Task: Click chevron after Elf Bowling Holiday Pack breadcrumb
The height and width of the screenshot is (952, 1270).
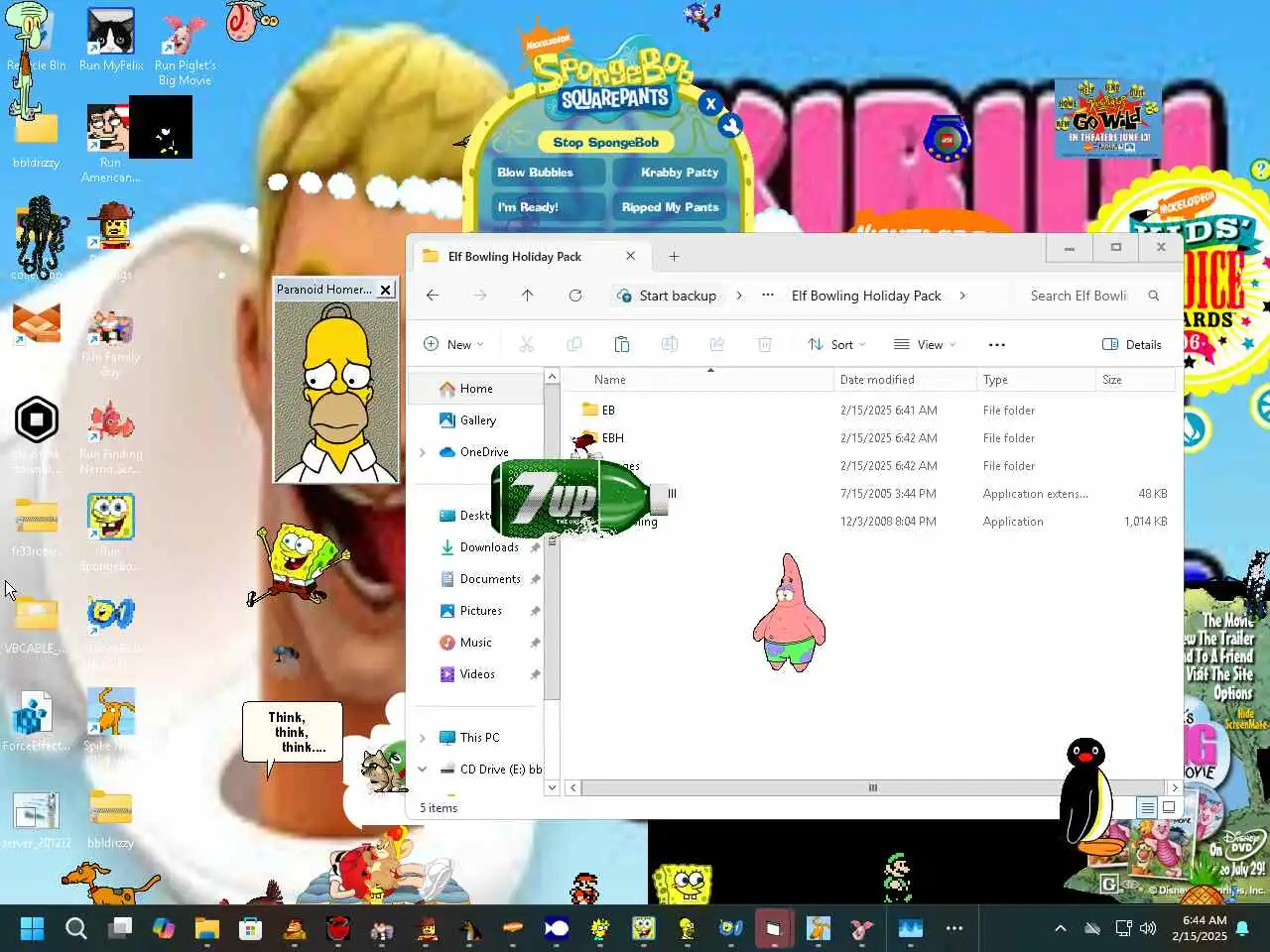Action: pos(962,296)
